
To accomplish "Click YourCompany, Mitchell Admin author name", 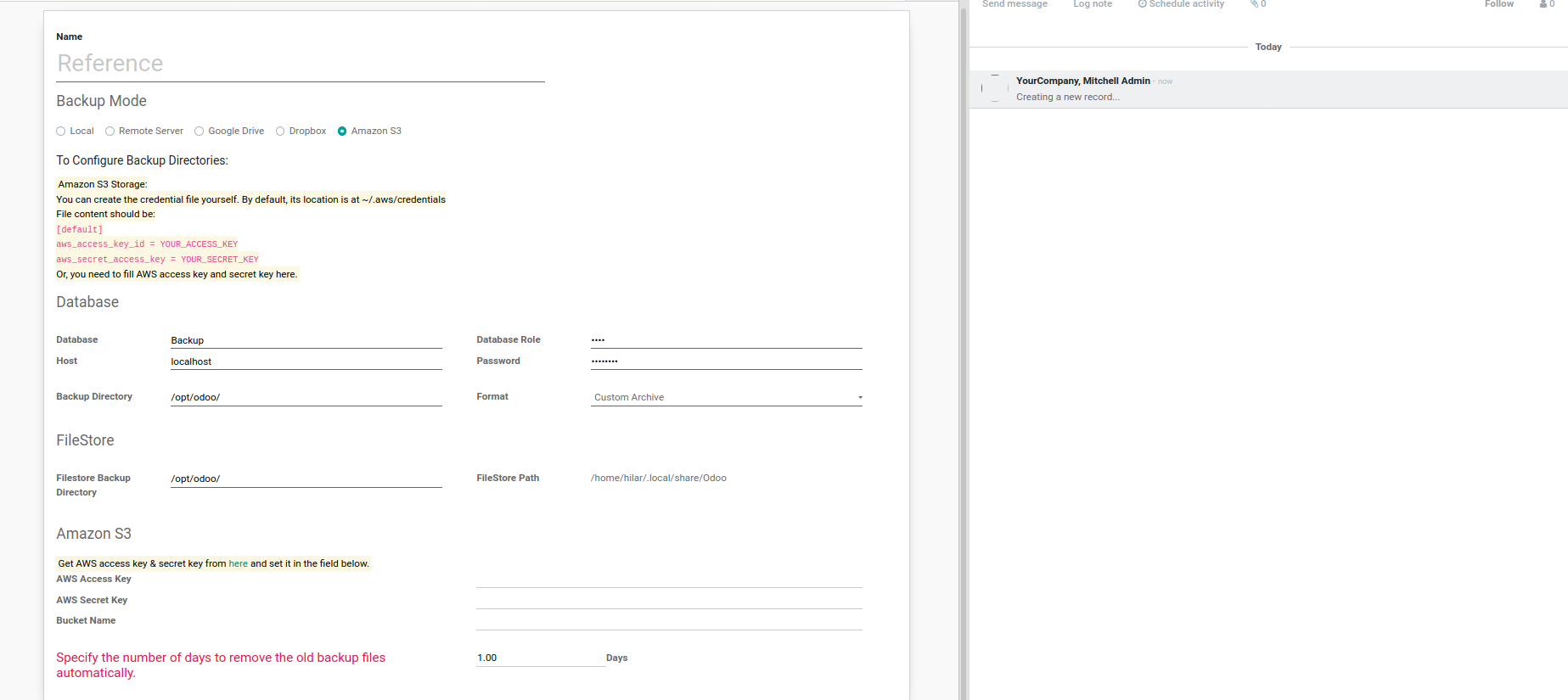I will (1083, 81).
